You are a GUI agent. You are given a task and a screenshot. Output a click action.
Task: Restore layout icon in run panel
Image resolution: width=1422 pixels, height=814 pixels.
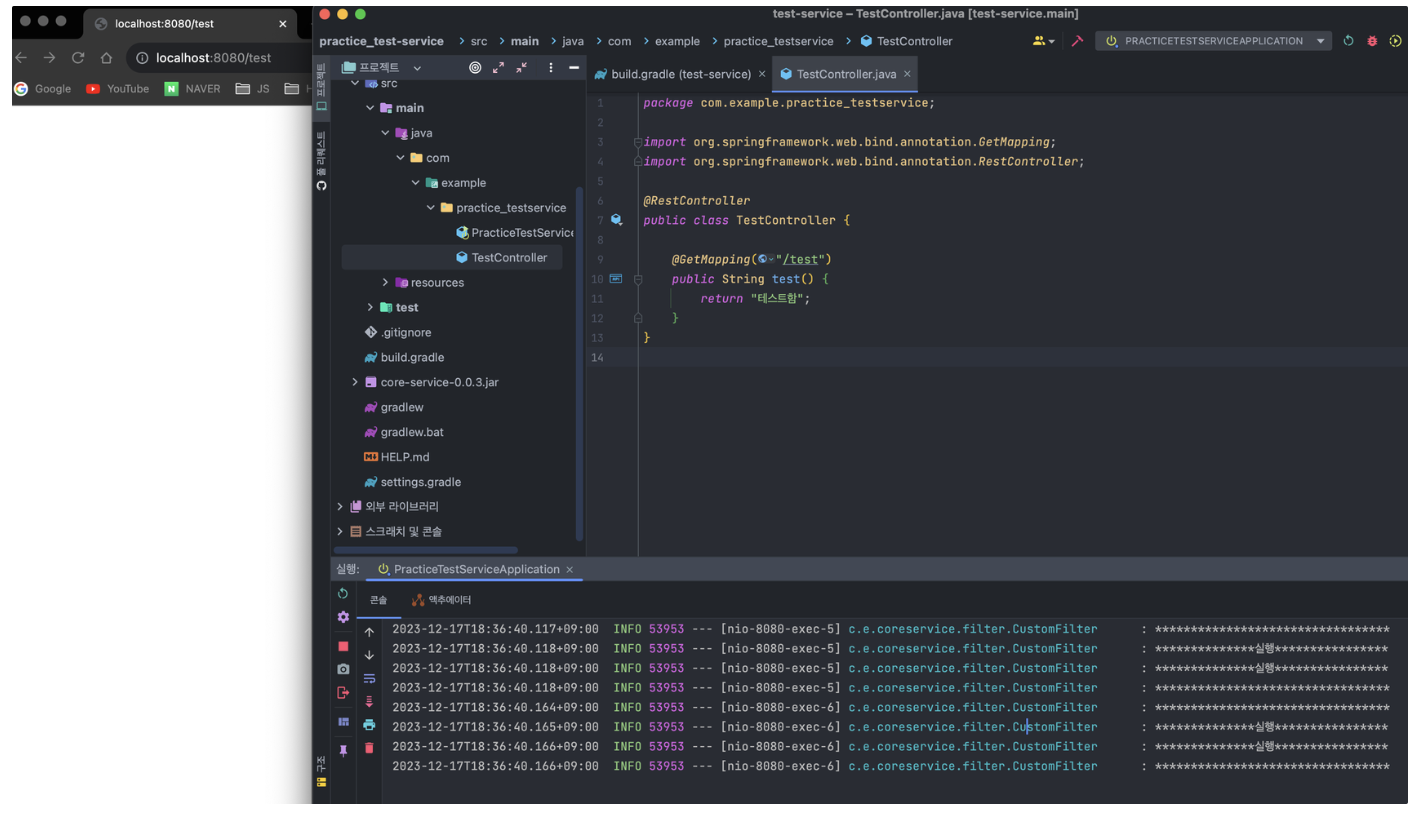pos(343,721)
